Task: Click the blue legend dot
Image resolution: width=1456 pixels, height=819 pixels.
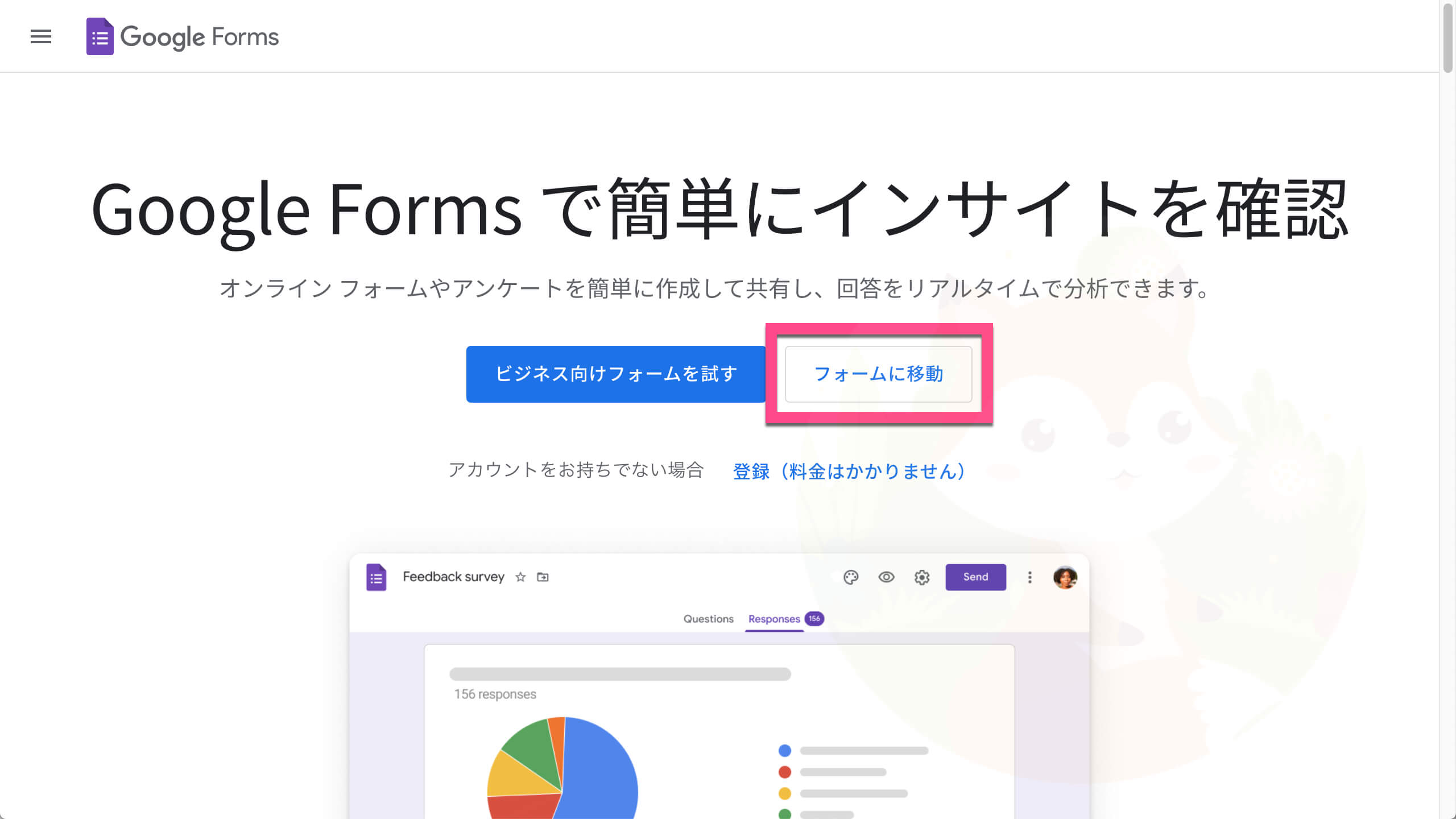Action: point(785,751)
